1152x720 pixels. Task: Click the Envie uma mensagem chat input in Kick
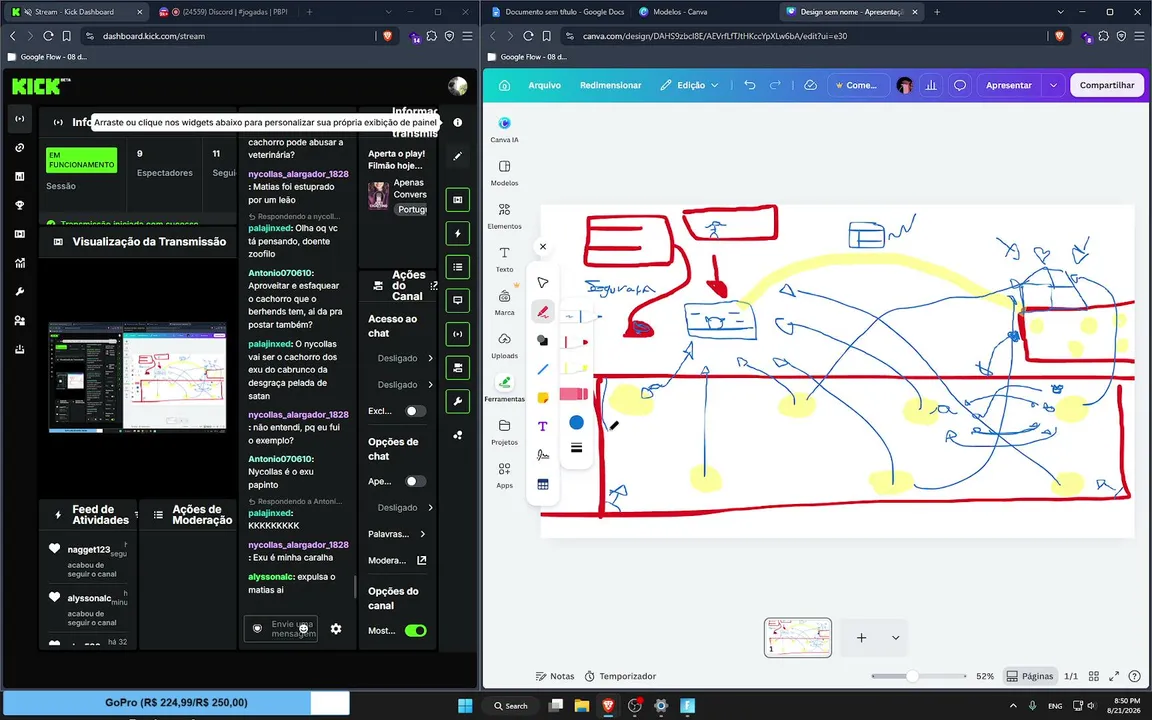281,629
